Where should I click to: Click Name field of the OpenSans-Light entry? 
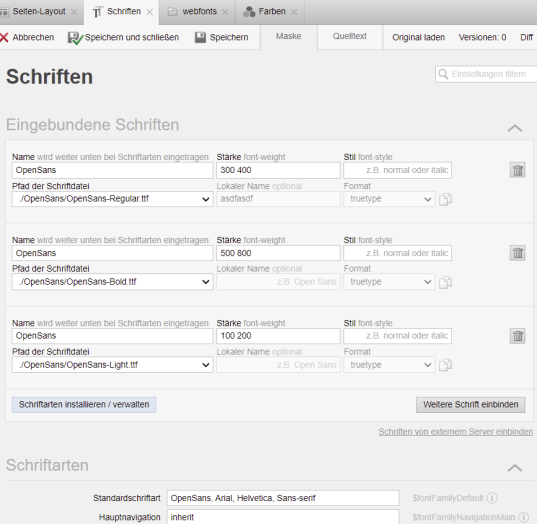[112, 336]
